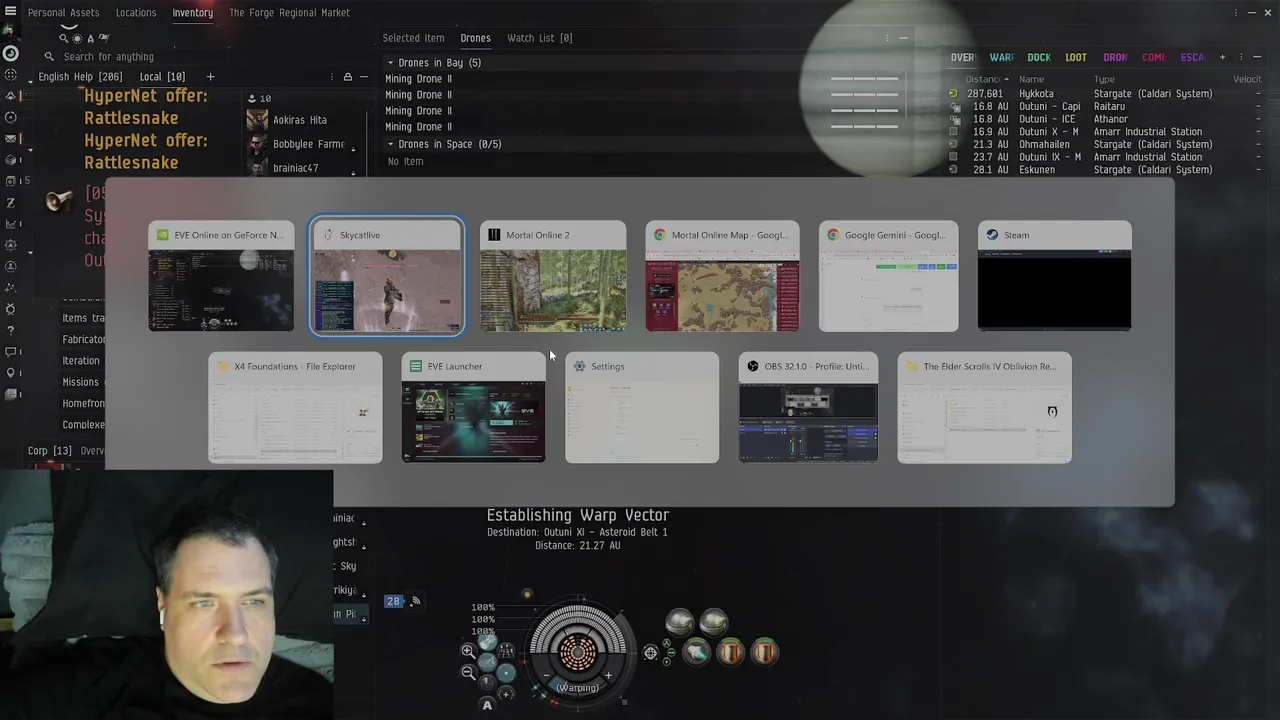Select Eskunen stargate row in overview
The height and width of the screenshot is (720, 1280).
tap(1105, 170)
